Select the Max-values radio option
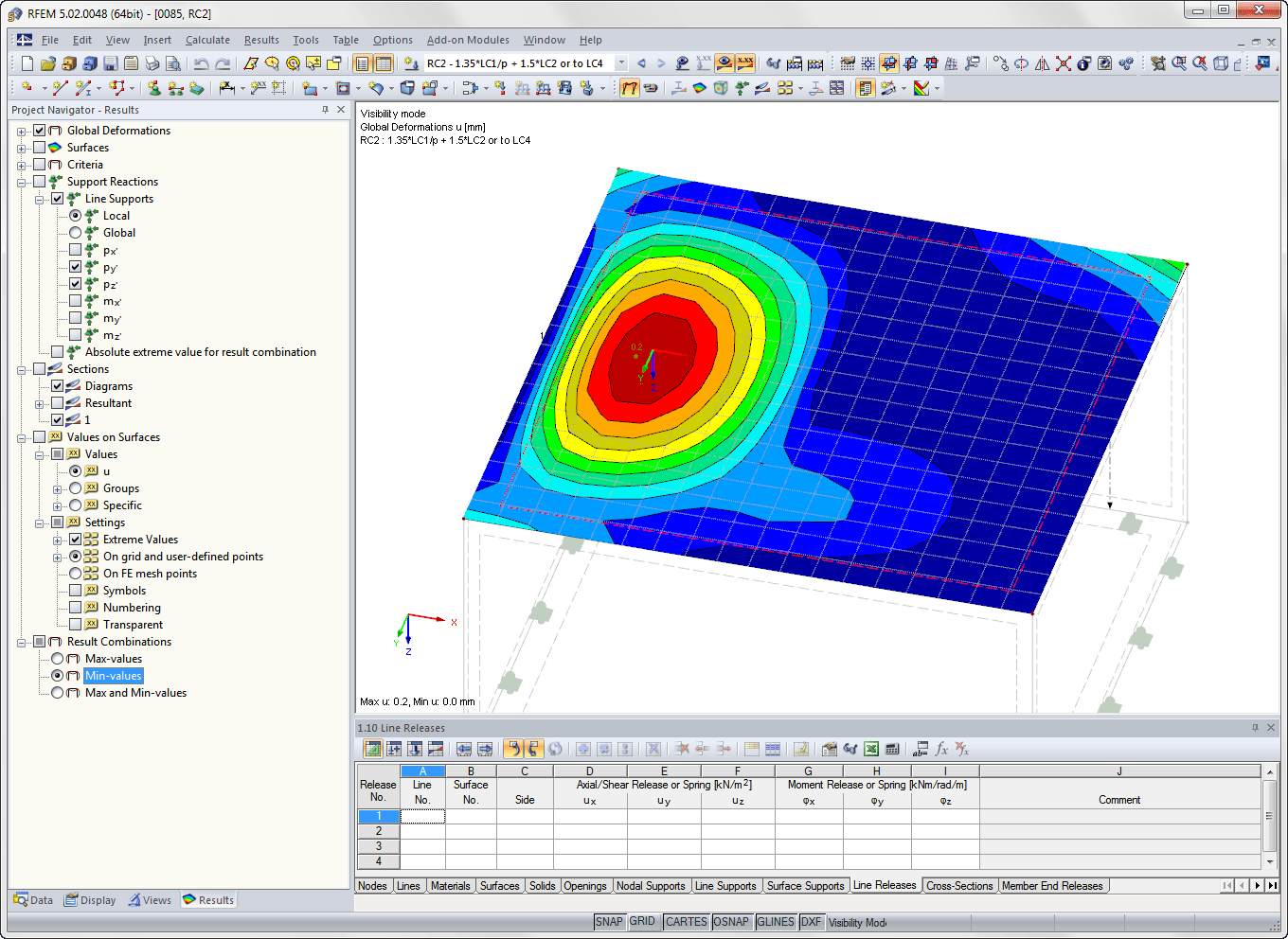This screenshot has width=1288, height=939. pyautogui.click(x=57, y=659)
